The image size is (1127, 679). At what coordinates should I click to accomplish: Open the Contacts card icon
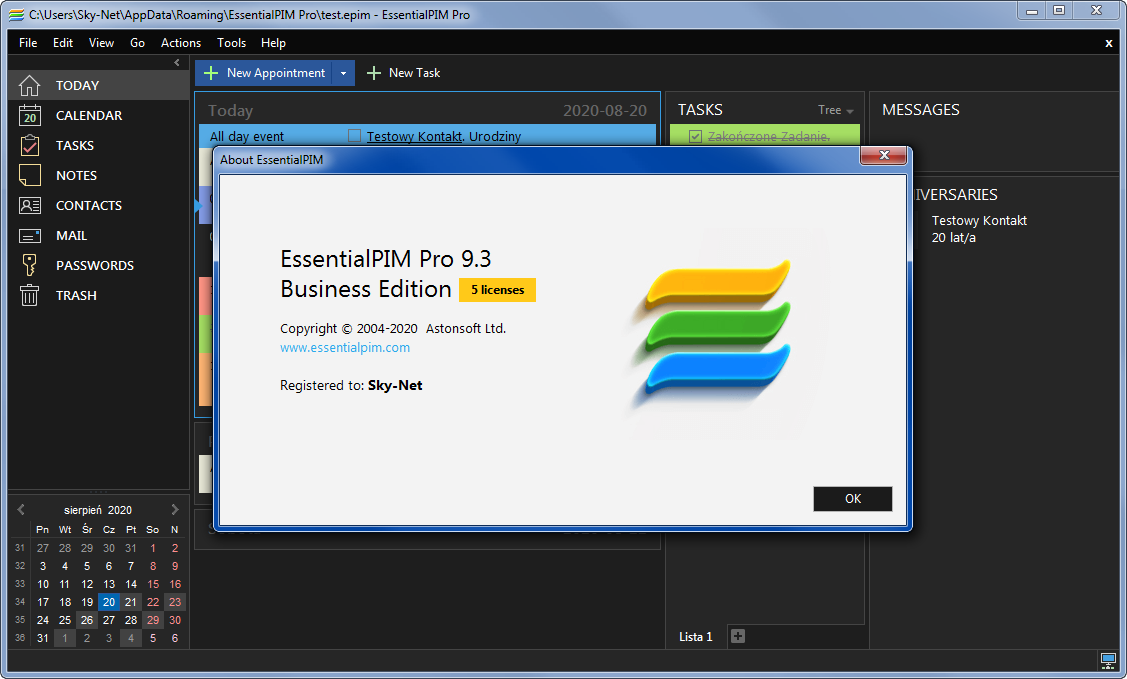[x=29, y=205]
